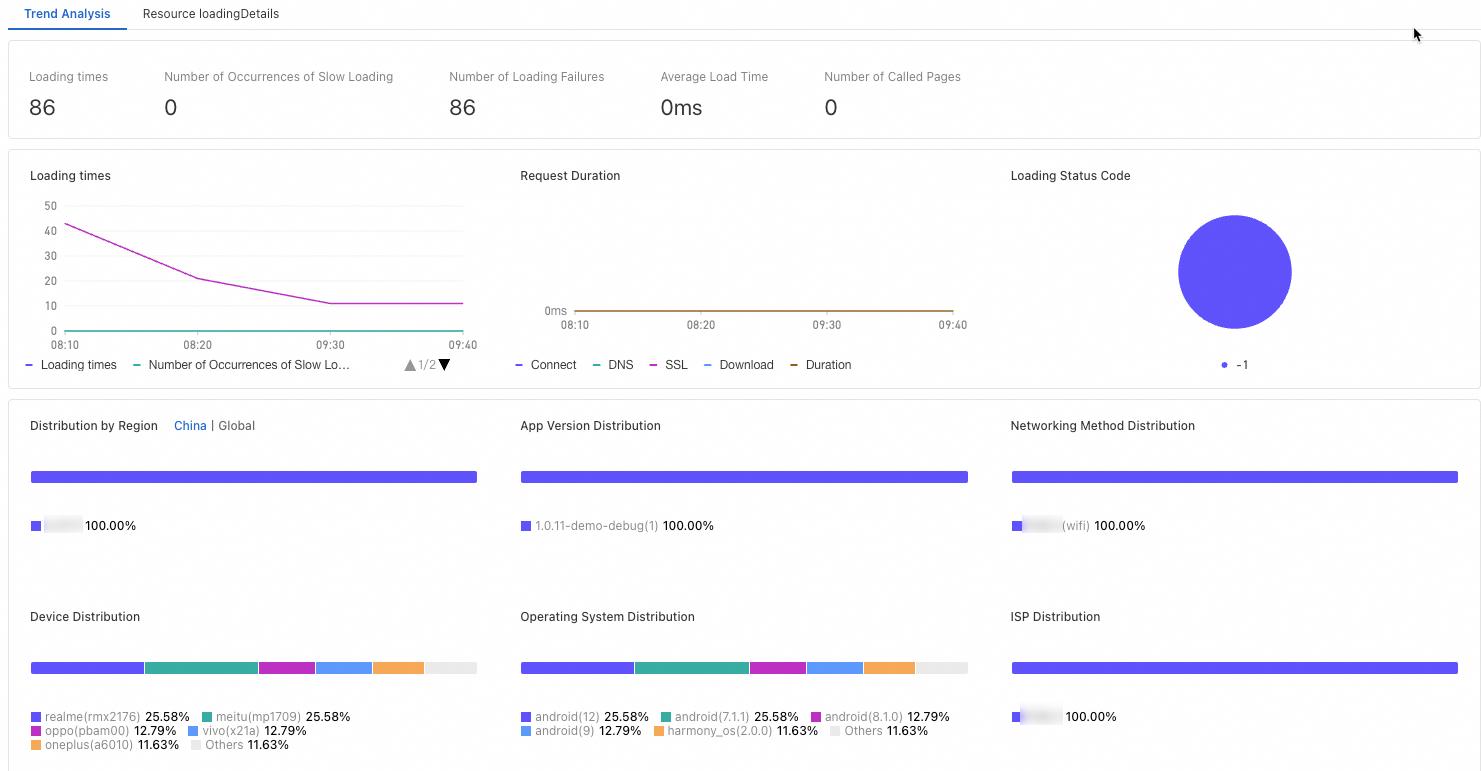The width and height of the screenshot is (1481, 771).
Task: Go to next legend page arrow
Action: (445, 365)
